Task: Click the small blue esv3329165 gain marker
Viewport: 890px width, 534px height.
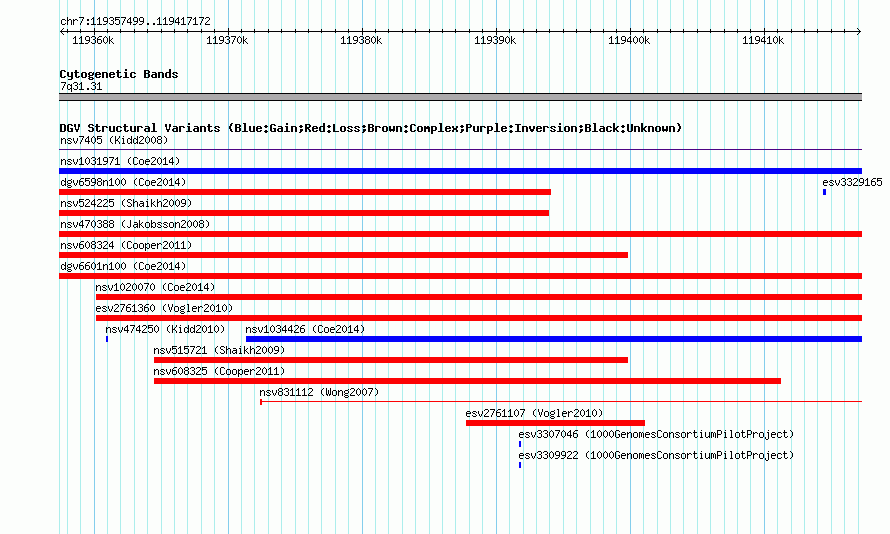Action: [824, 192]
